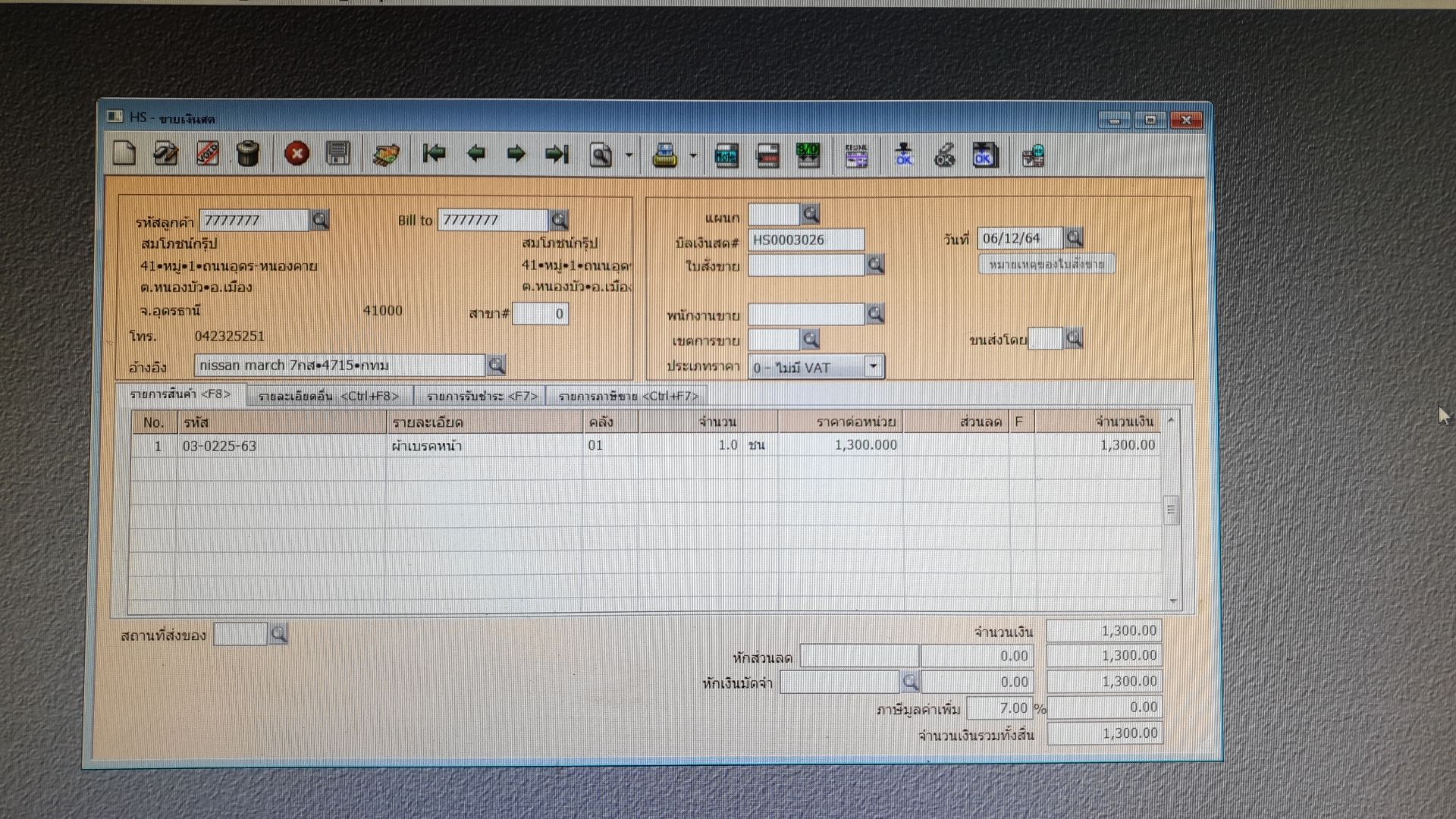
Task: Click the Bill to lookup magnifier
Action: (x=560, y=220)
